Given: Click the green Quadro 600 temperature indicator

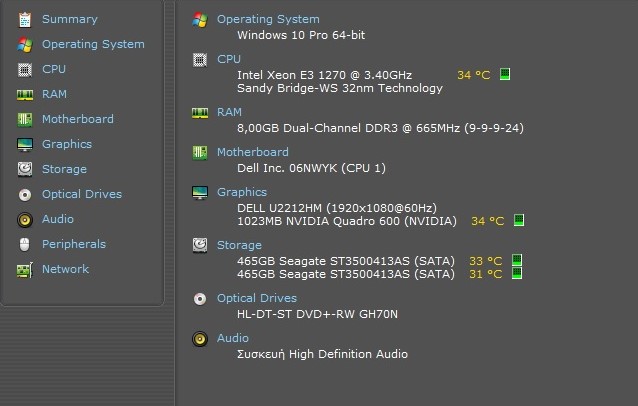Looking at the screenshot, I should (519, 220).
